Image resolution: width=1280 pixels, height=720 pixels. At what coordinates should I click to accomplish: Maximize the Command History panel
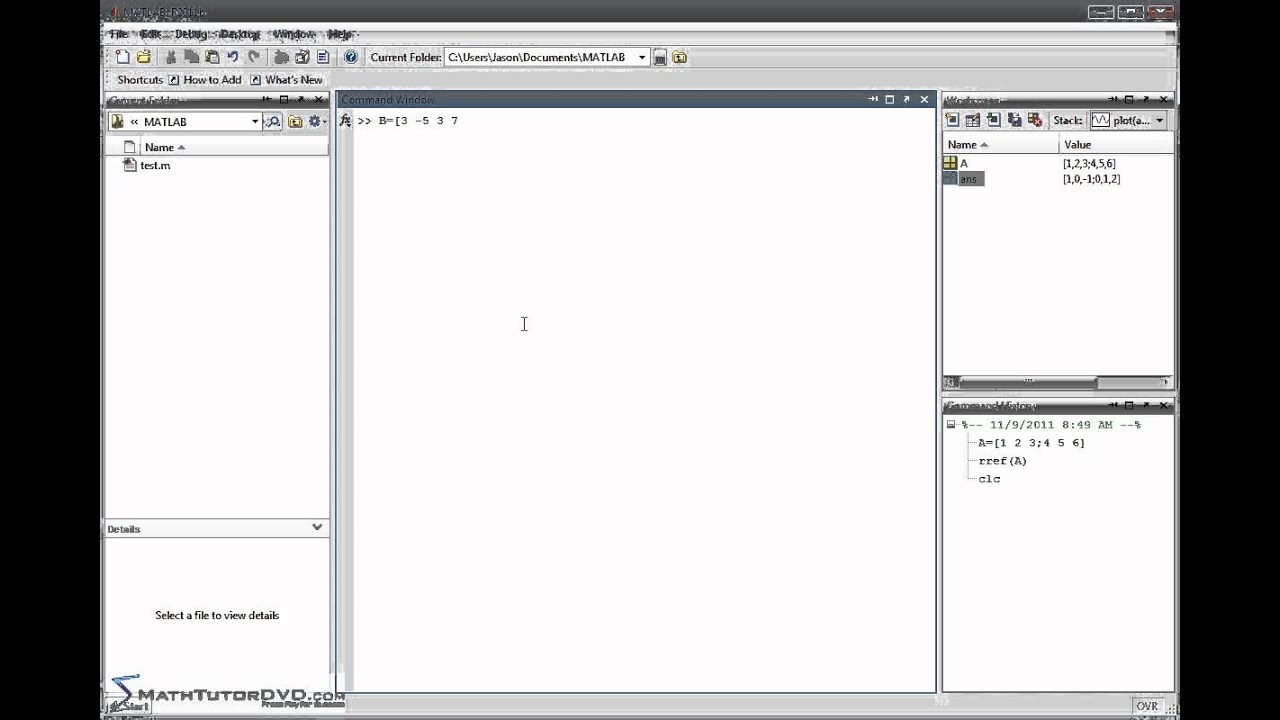(1129, 406)
